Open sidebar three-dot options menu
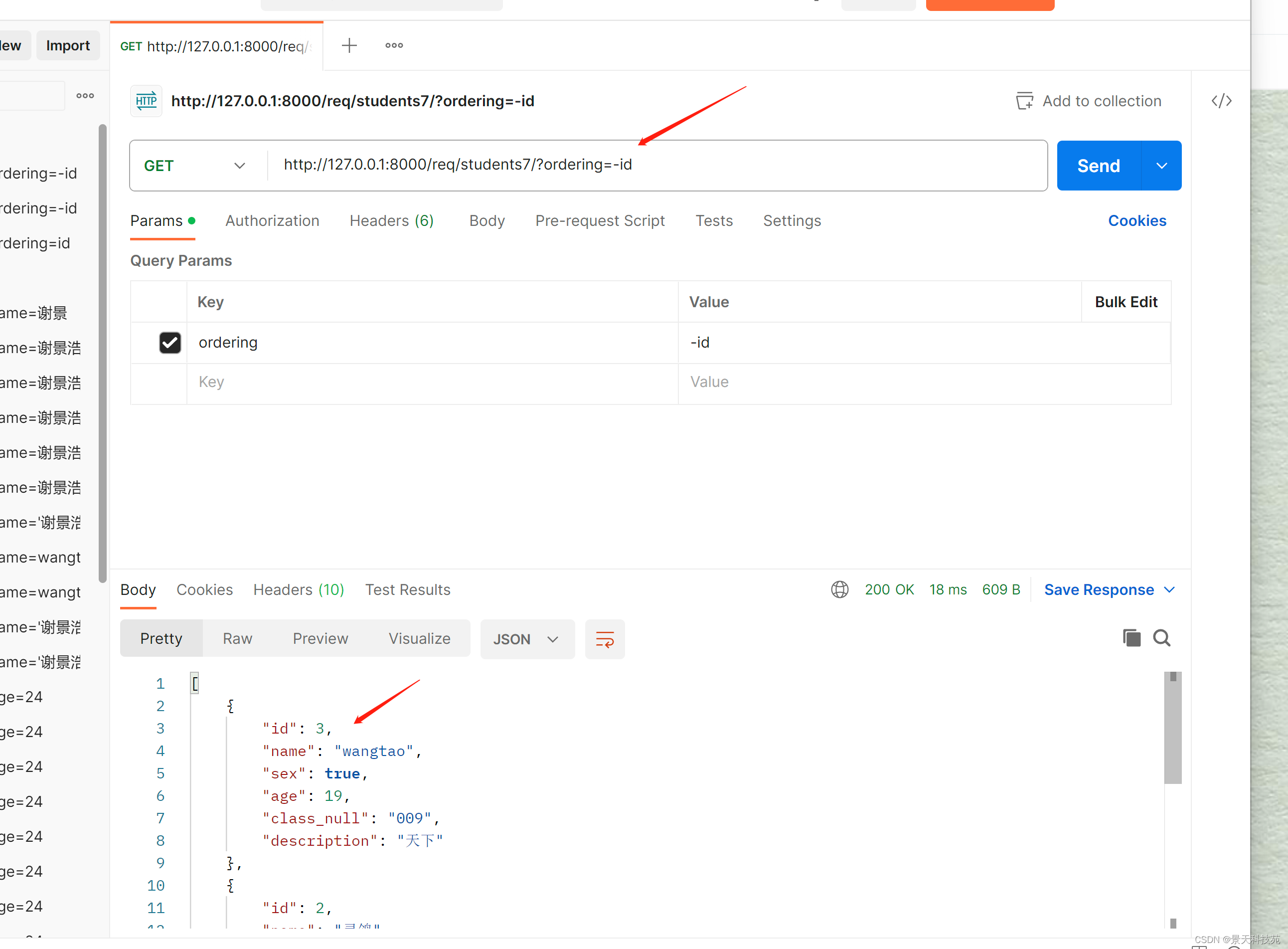Viewport: 1288px width, 949px height. 85,96
